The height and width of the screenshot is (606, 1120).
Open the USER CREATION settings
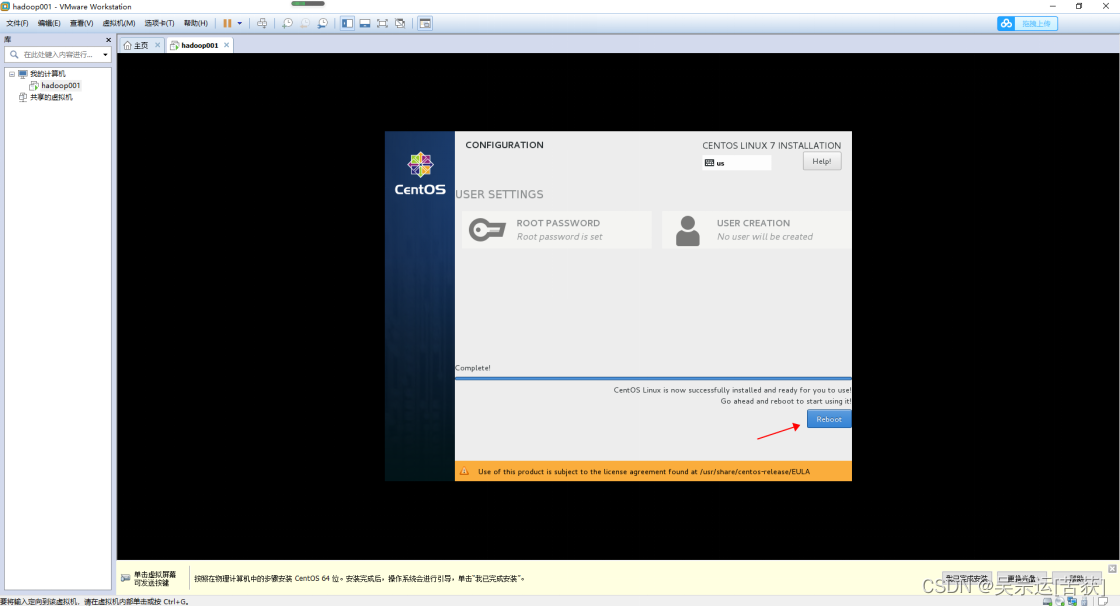point(756,229)
